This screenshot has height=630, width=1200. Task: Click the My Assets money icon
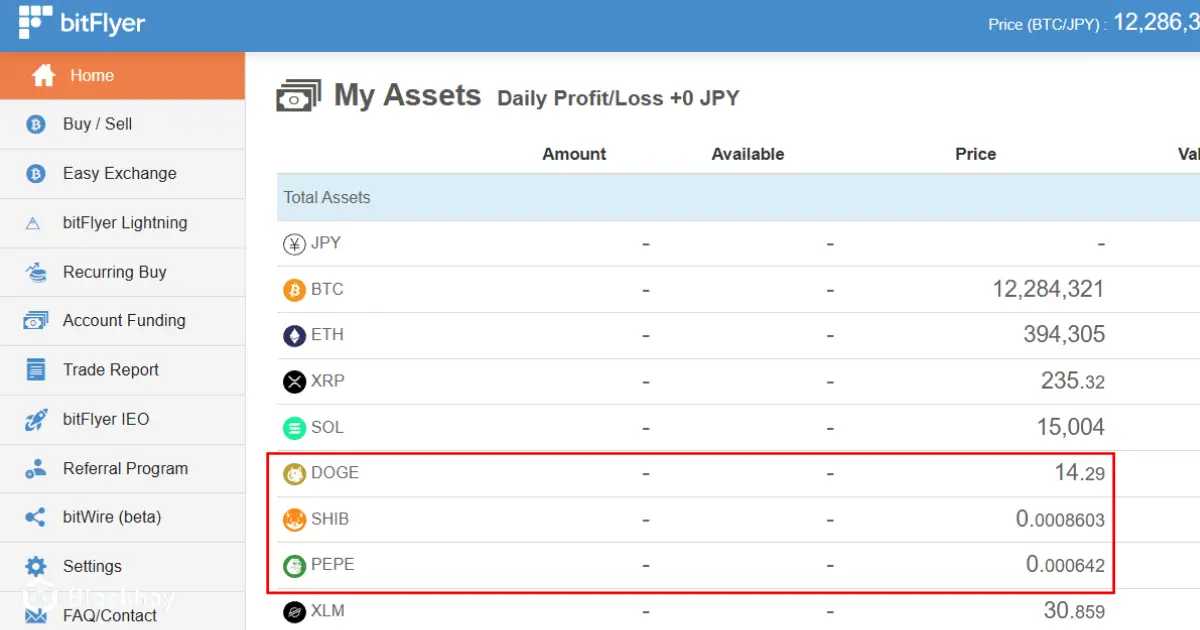[x=299, y=96]
